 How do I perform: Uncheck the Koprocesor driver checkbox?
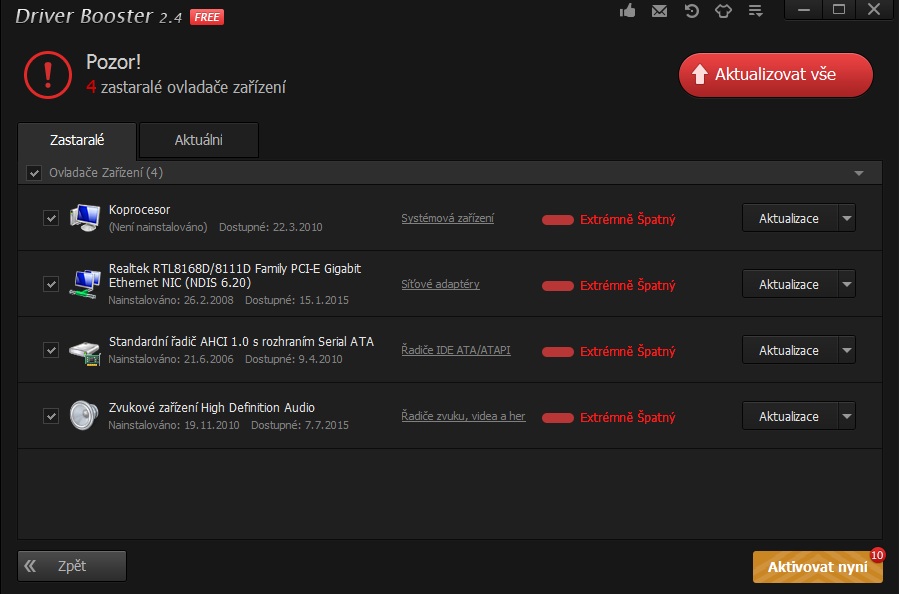pyautogui.click(x=51, y=218)
